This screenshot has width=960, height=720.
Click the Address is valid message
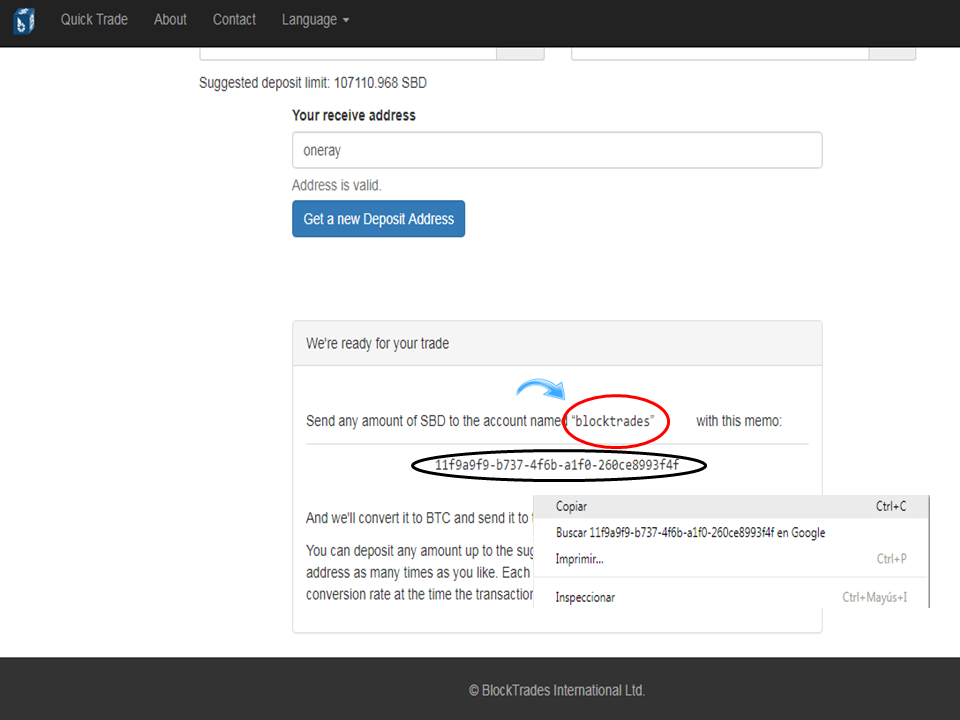[x=337, y=186]
